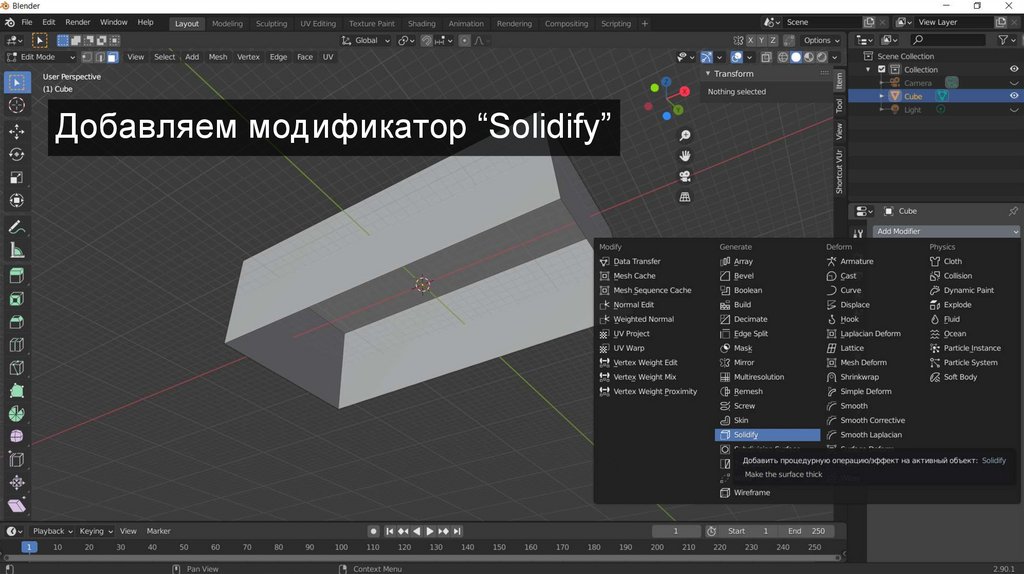Open the Edit Mode dropdown
Image resolution: width=1024 pixels, height=574 pixels.
tap(40, 57)
